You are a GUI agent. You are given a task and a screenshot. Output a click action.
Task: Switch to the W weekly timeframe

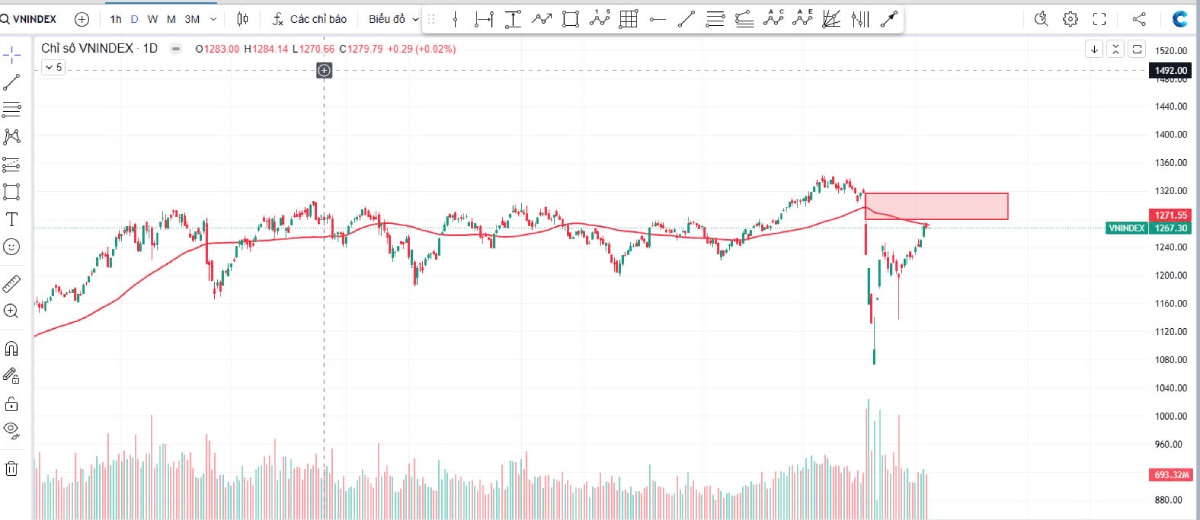pos(153,19)
